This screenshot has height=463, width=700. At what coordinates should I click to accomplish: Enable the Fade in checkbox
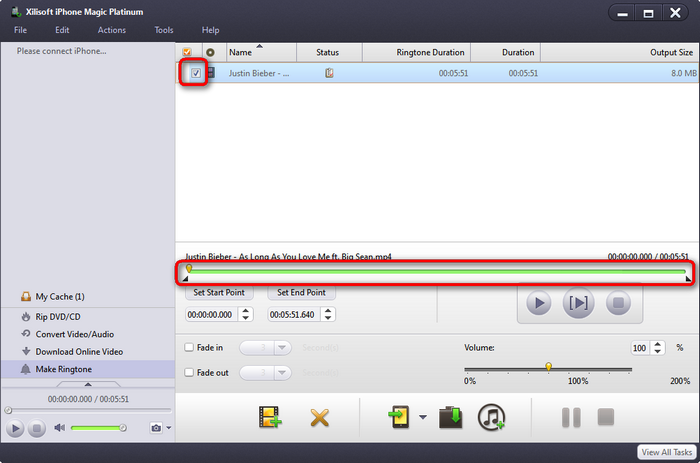click(190, 347)
